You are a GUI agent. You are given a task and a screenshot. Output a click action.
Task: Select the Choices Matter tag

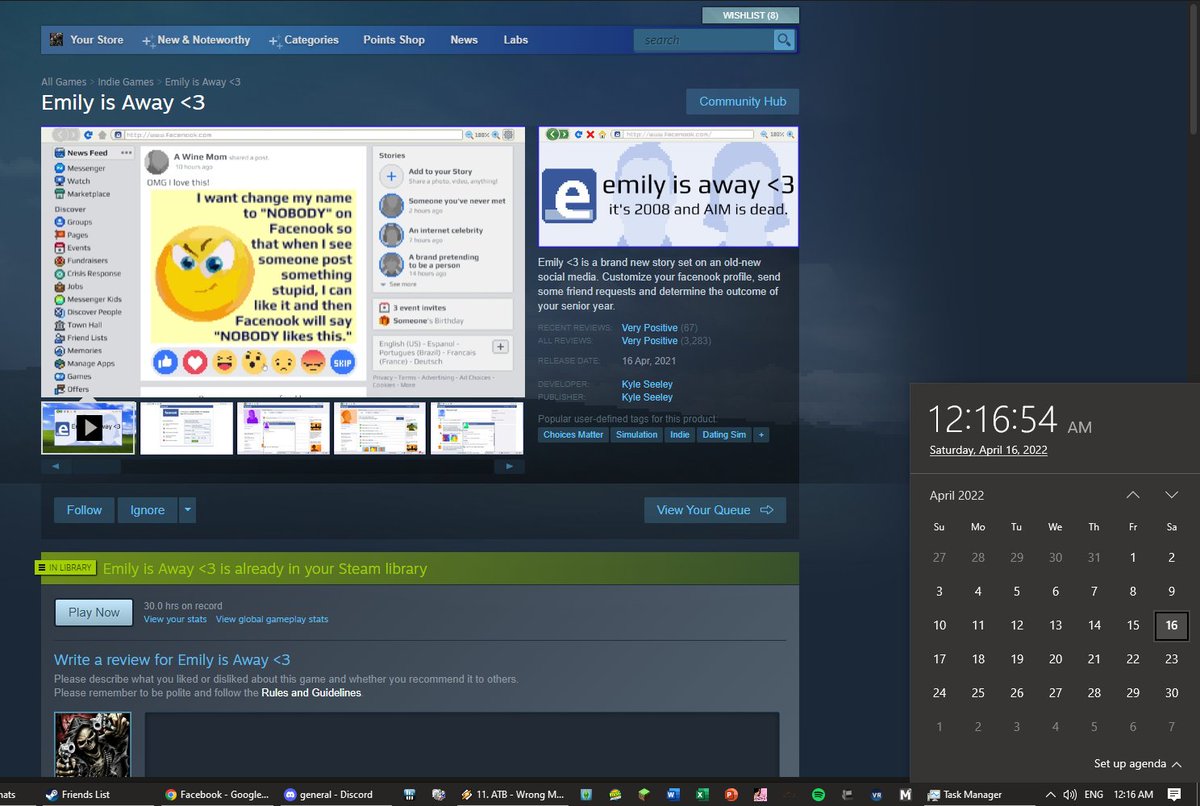(574, 435)
